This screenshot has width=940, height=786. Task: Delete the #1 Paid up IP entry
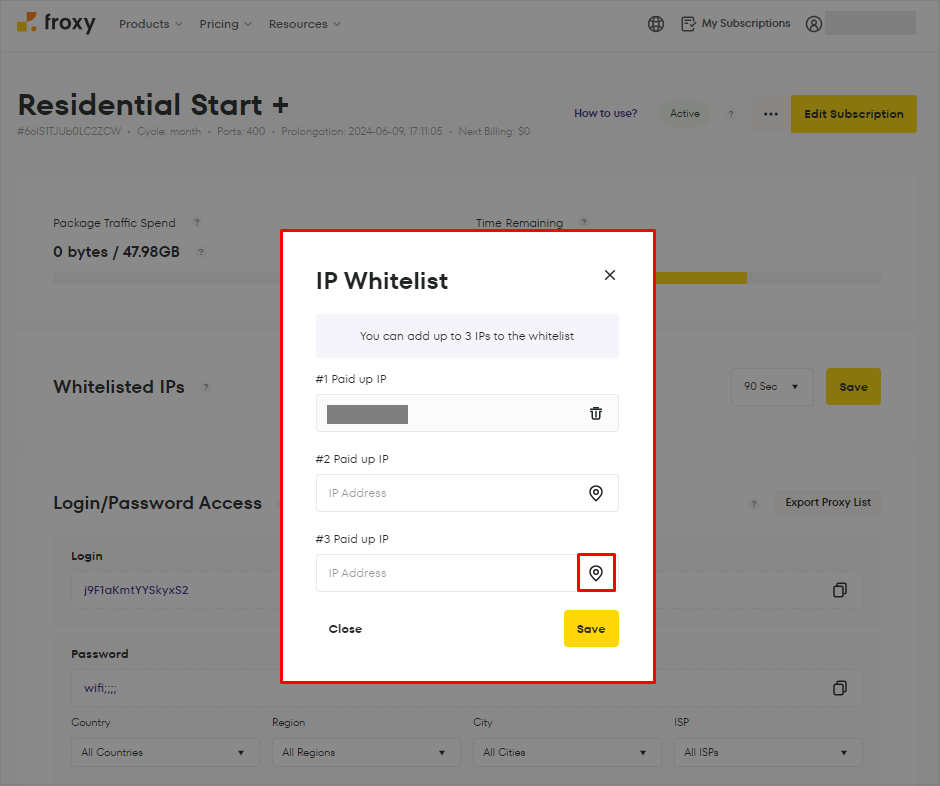point(596,413)
